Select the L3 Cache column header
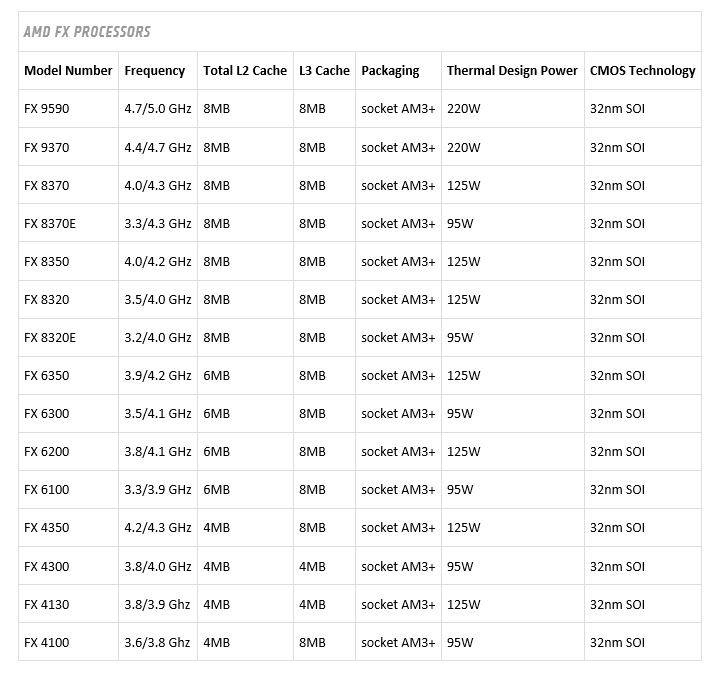This screenshot has width=712, height=687. (324, 71)
